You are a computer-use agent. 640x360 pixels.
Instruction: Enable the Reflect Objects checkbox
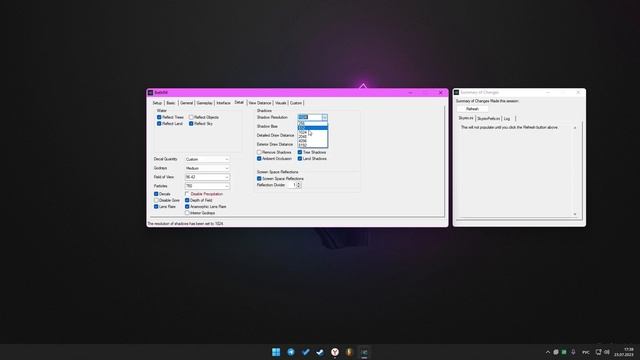[191, 117]
